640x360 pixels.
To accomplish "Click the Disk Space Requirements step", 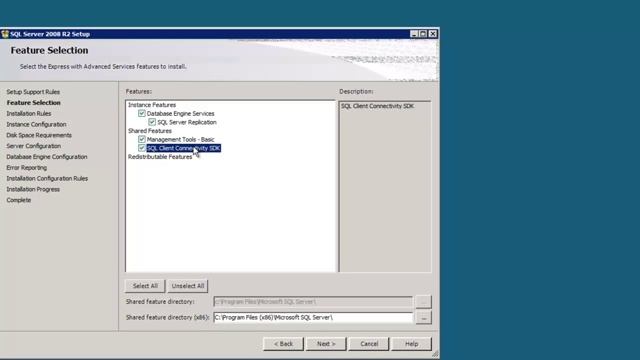I will 39,135.
